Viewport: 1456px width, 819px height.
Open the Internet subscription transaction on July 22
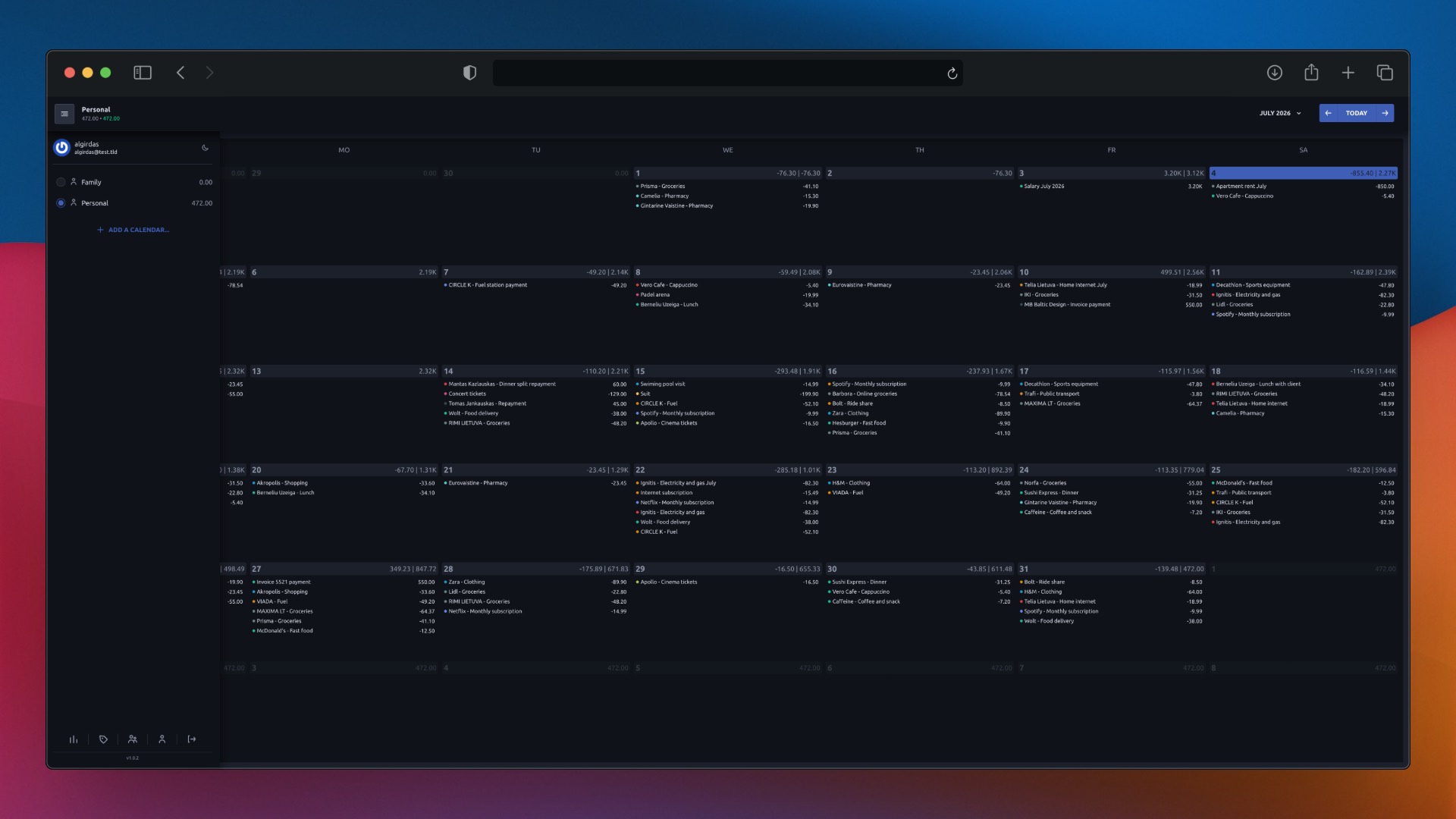coord(727,493)
